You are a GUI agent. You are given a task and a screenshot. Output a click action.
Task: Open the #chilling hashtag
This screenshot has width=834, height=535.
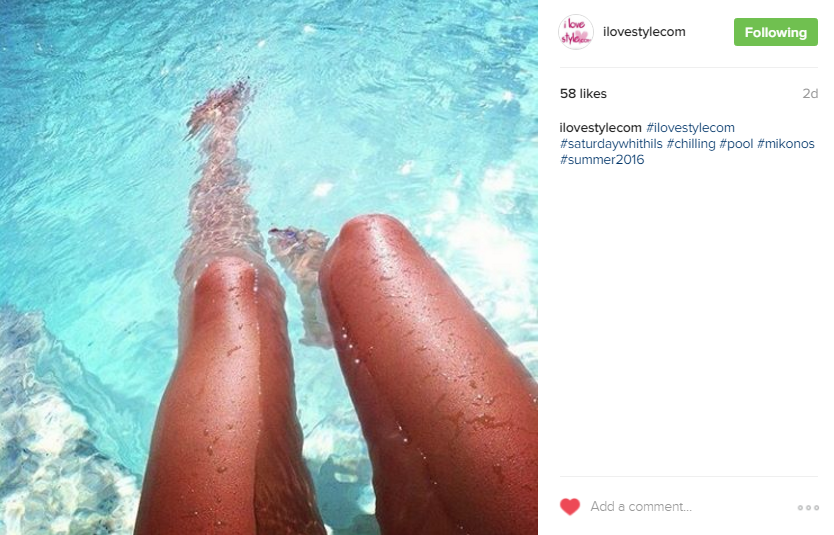(x=691, y=144)
